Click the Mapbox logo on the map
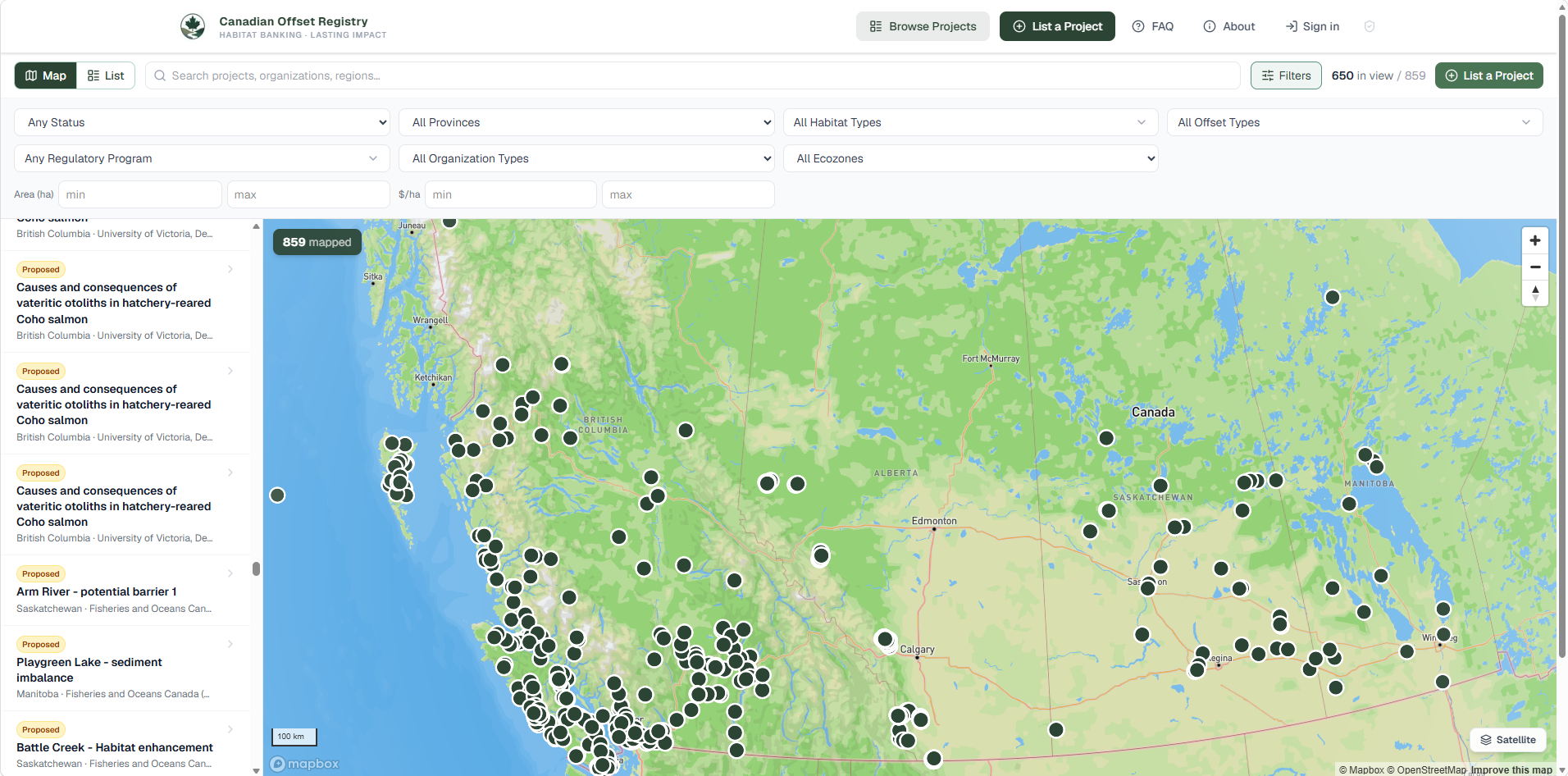The width and height of the screenshot is (1568, 776). click(305, 764)
